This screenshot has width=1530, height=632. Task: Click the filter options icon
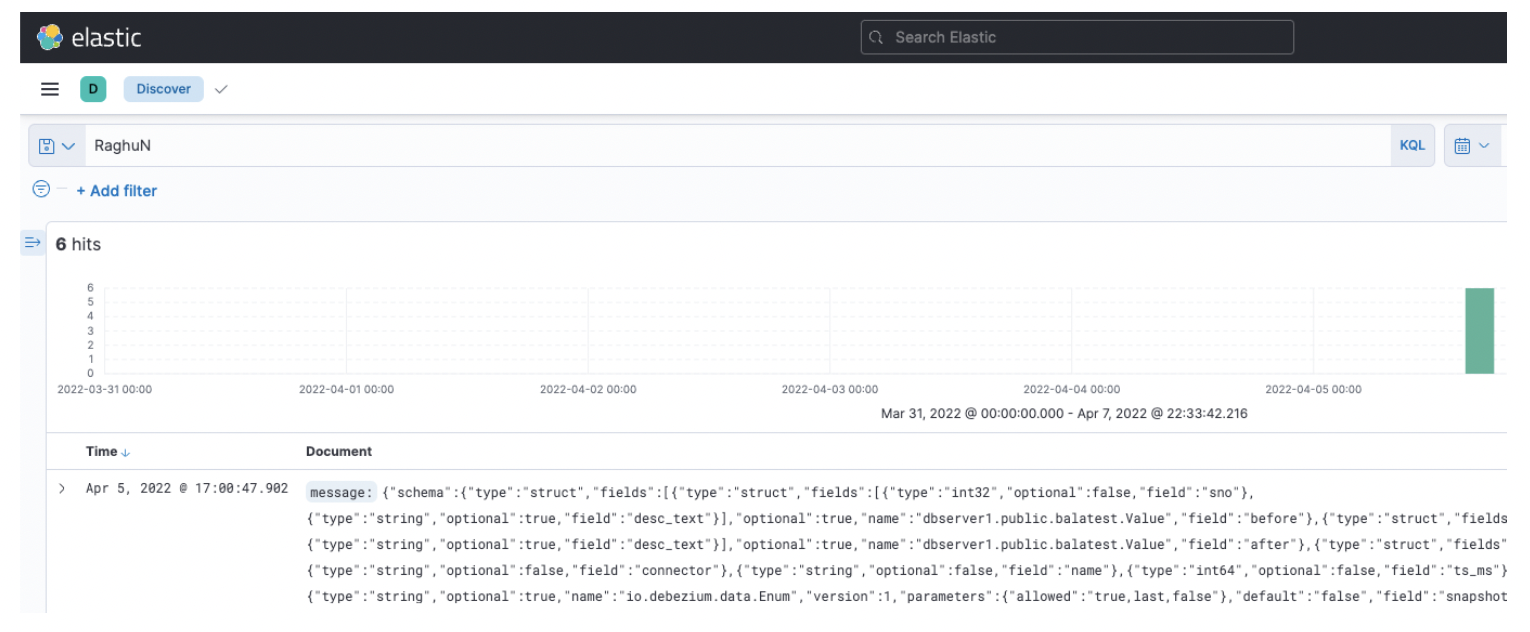pos(41,189)
